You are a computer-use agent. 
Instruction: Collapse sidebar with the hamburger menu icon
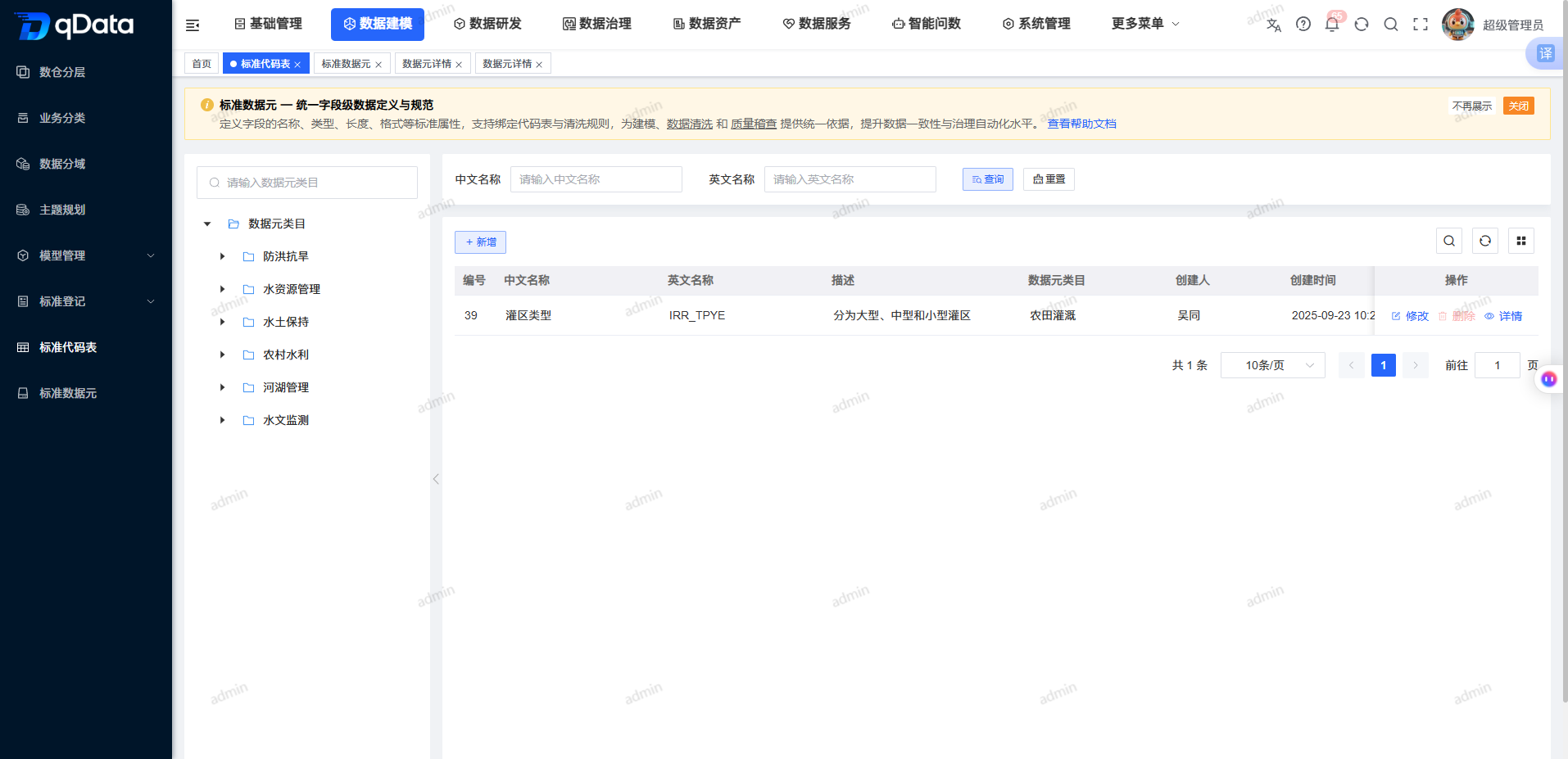(x=193, y=25)
